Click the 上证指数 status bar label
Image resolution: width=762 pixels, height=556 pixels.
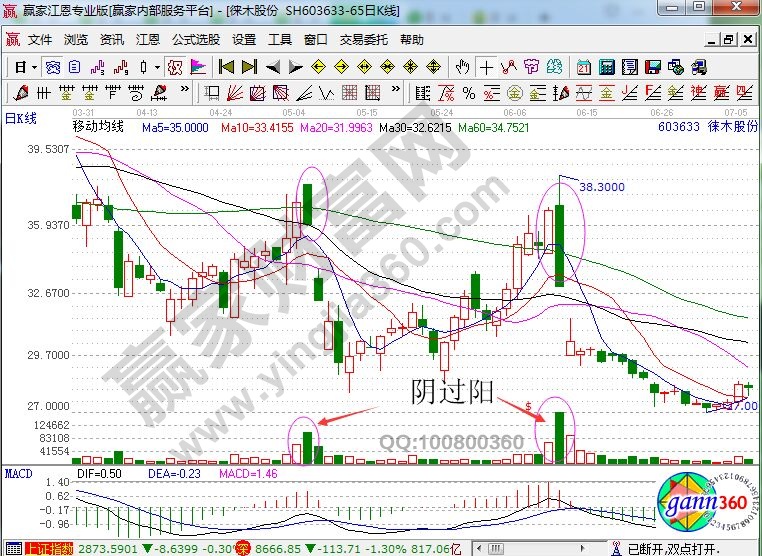(x=45, y=548)
